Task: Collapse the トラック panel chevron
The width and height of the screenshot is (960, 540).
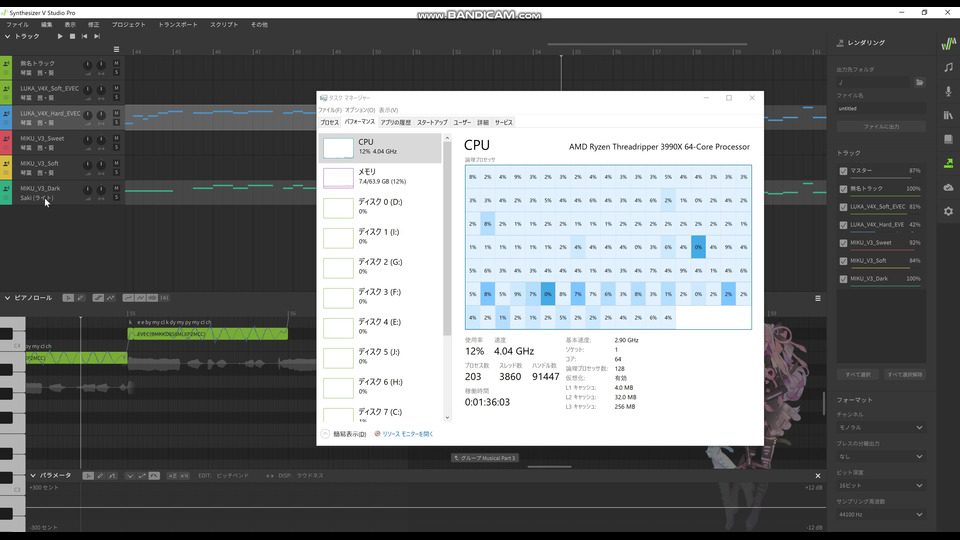Action: pos(8,36)
